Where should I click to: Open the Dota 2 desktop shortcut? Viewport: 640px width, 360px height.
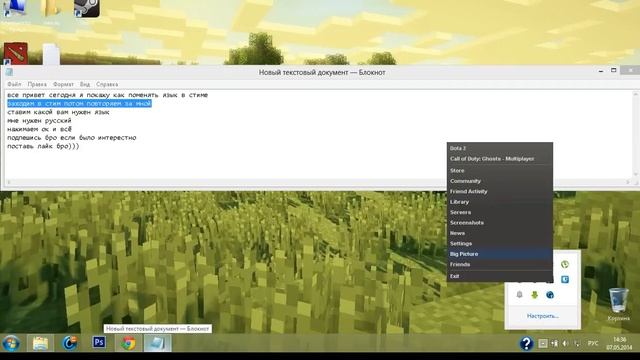16,53
